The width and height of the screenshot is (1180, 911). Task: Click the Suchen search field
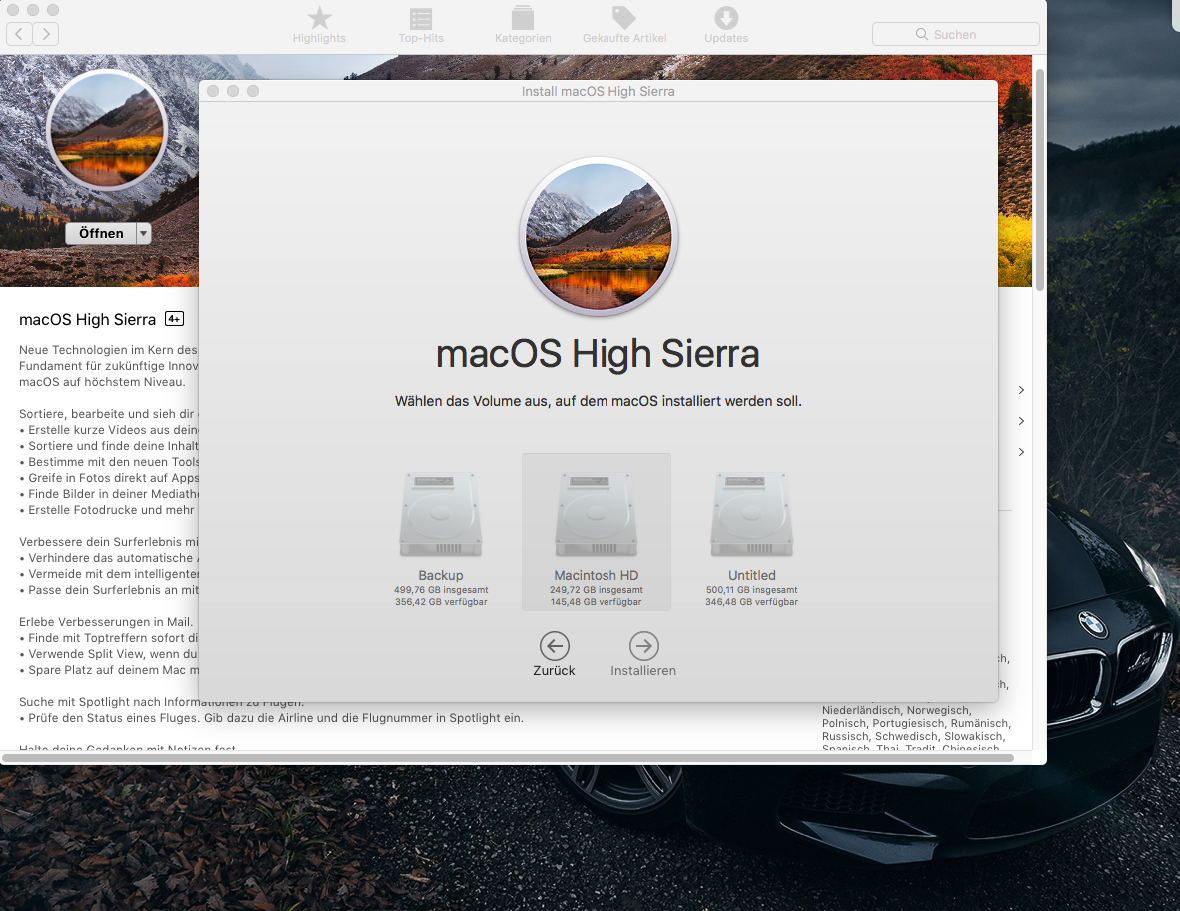(956, 34)
